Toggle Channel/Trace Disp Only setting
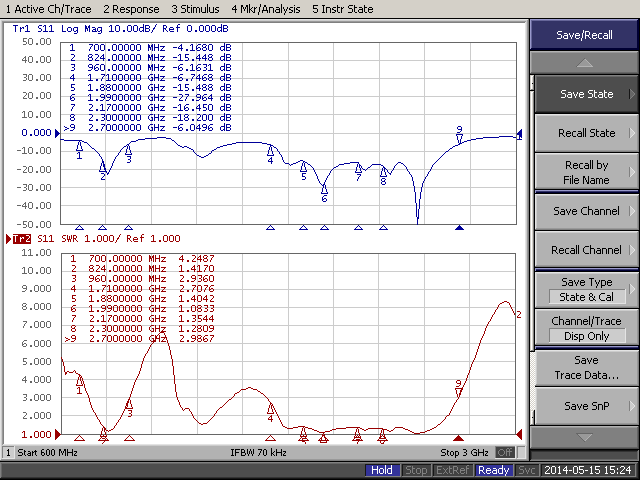The width and height of the screenshot is (640, 480). [x=586, y=328]
